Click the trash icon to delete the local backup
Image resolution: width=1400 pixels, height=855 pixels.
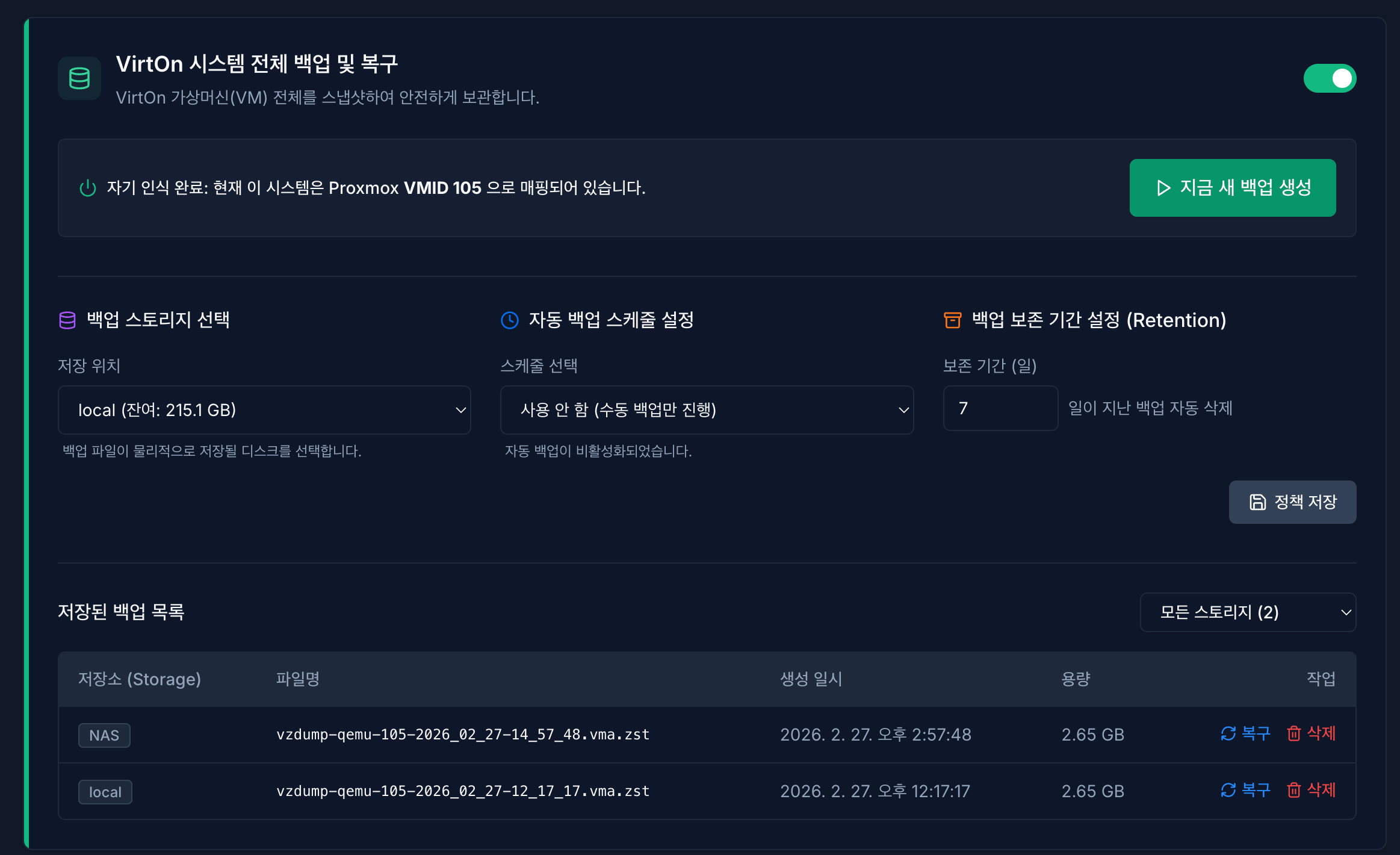pyautogui.click(x=1294, y=790)
